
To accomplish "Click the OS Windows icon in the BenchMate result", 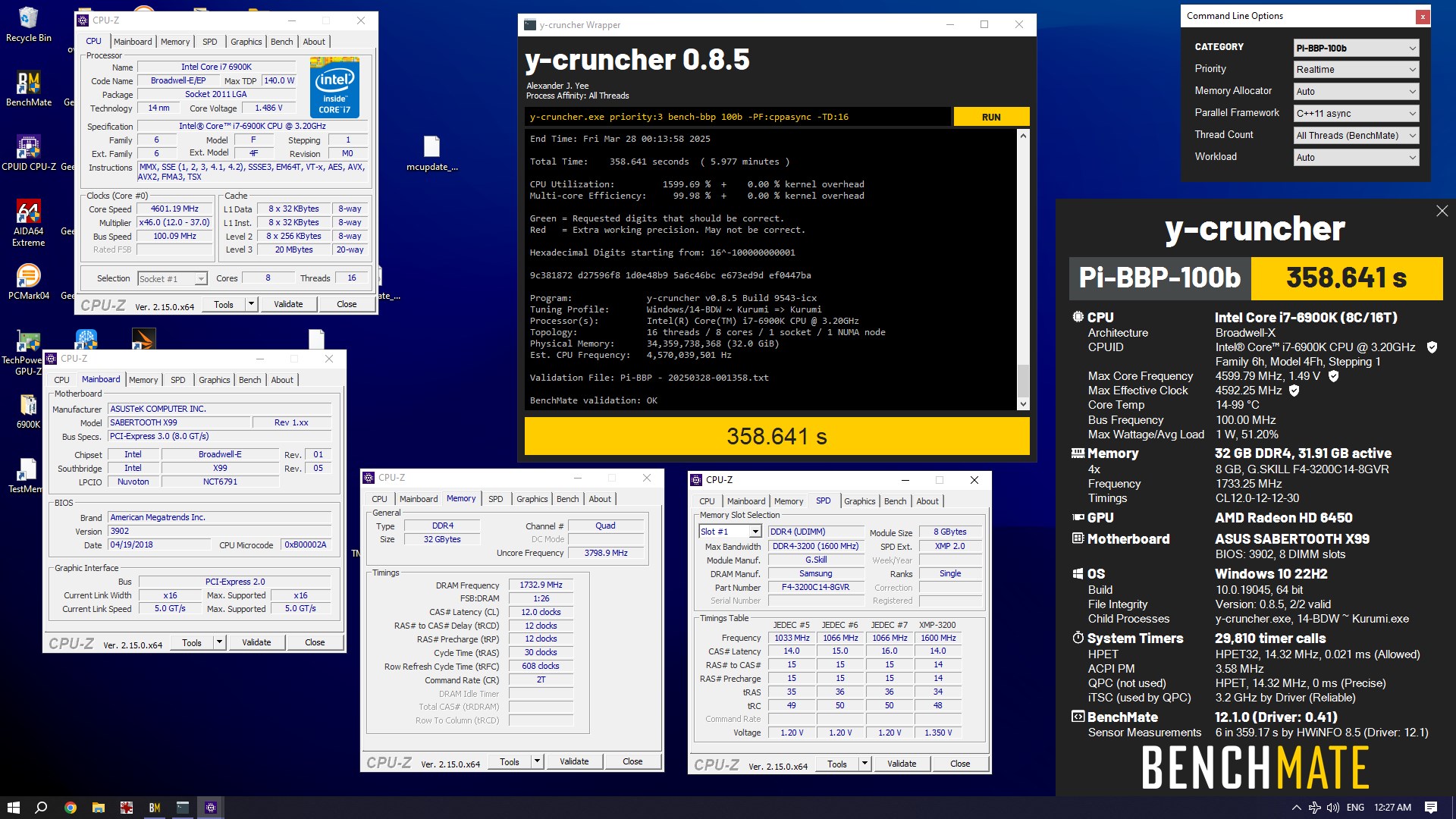I will click(1078, 574).
